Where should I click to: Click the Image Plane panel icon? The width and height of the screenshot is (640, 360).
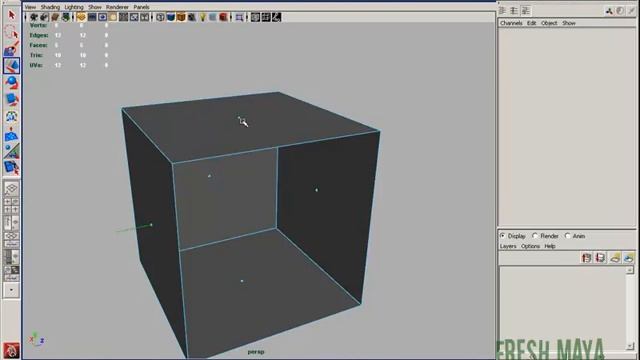coord(66,17)
